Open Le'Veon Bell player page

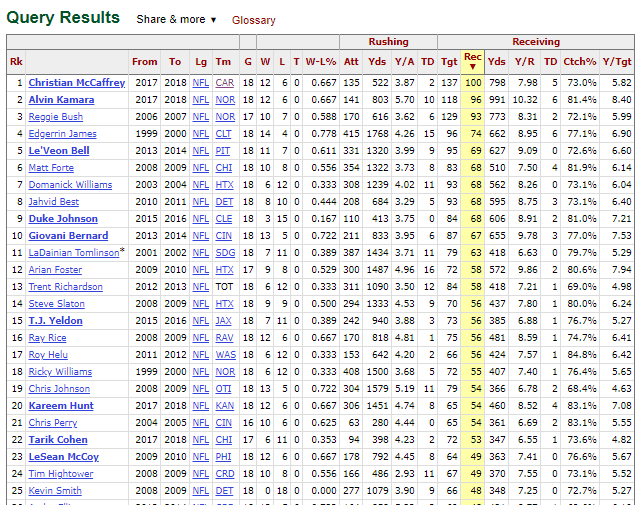pyautogui.click(x=59, y=151)
